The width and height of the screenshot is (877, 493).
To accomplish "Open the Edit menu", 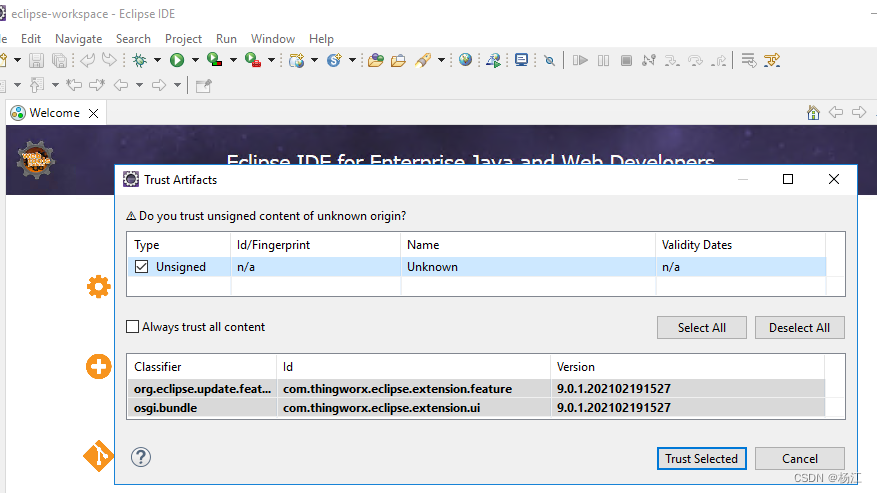I will [31, 39].
